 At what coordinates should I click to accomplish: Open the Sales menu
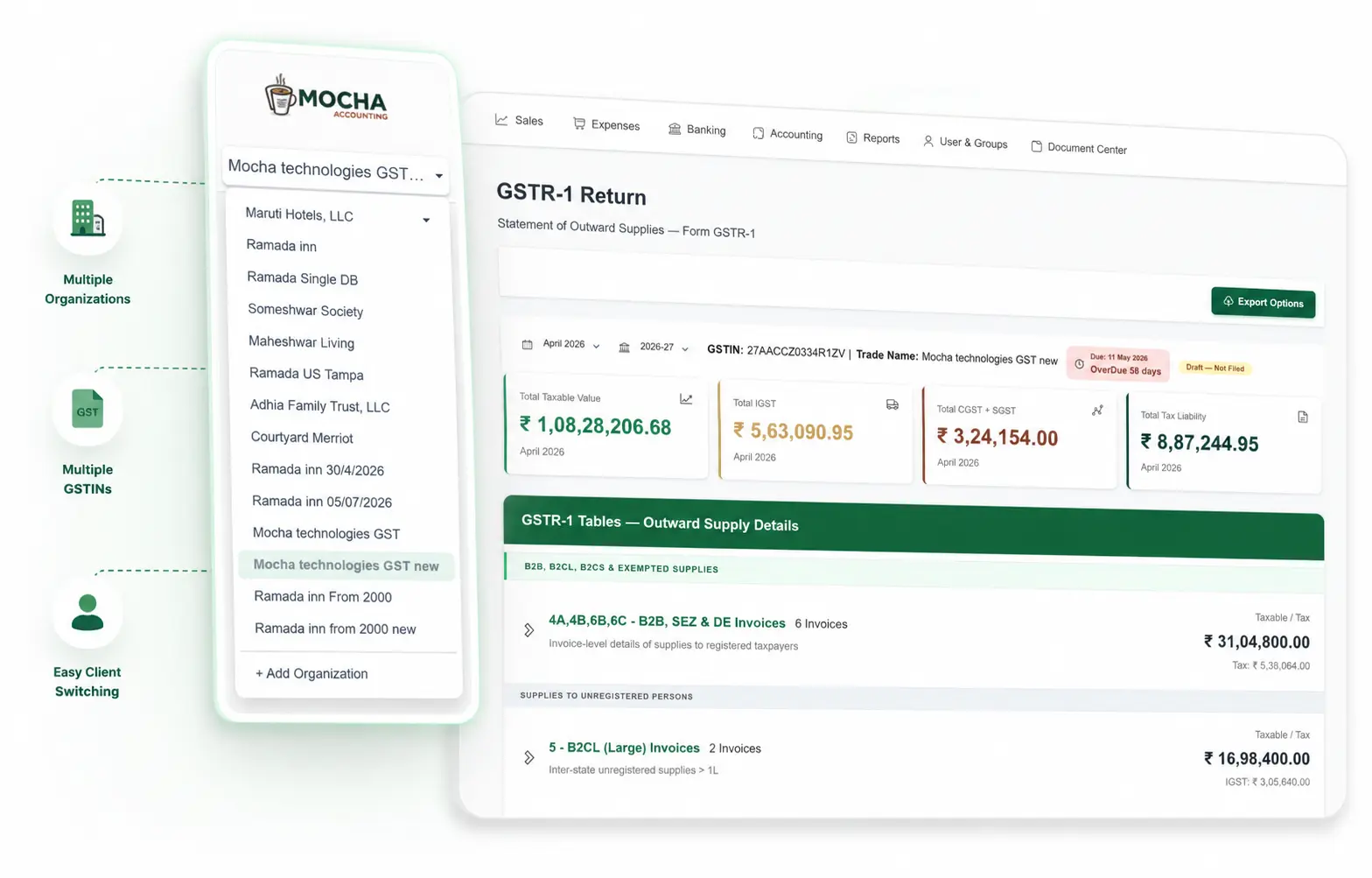click(519, 120)
